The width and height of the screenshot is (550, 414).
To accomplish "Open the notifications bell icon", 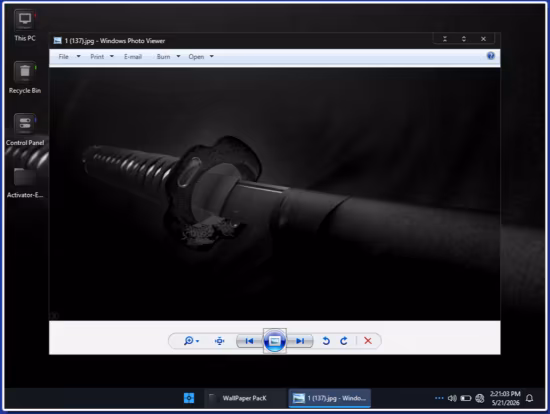I will coord(529,398).
